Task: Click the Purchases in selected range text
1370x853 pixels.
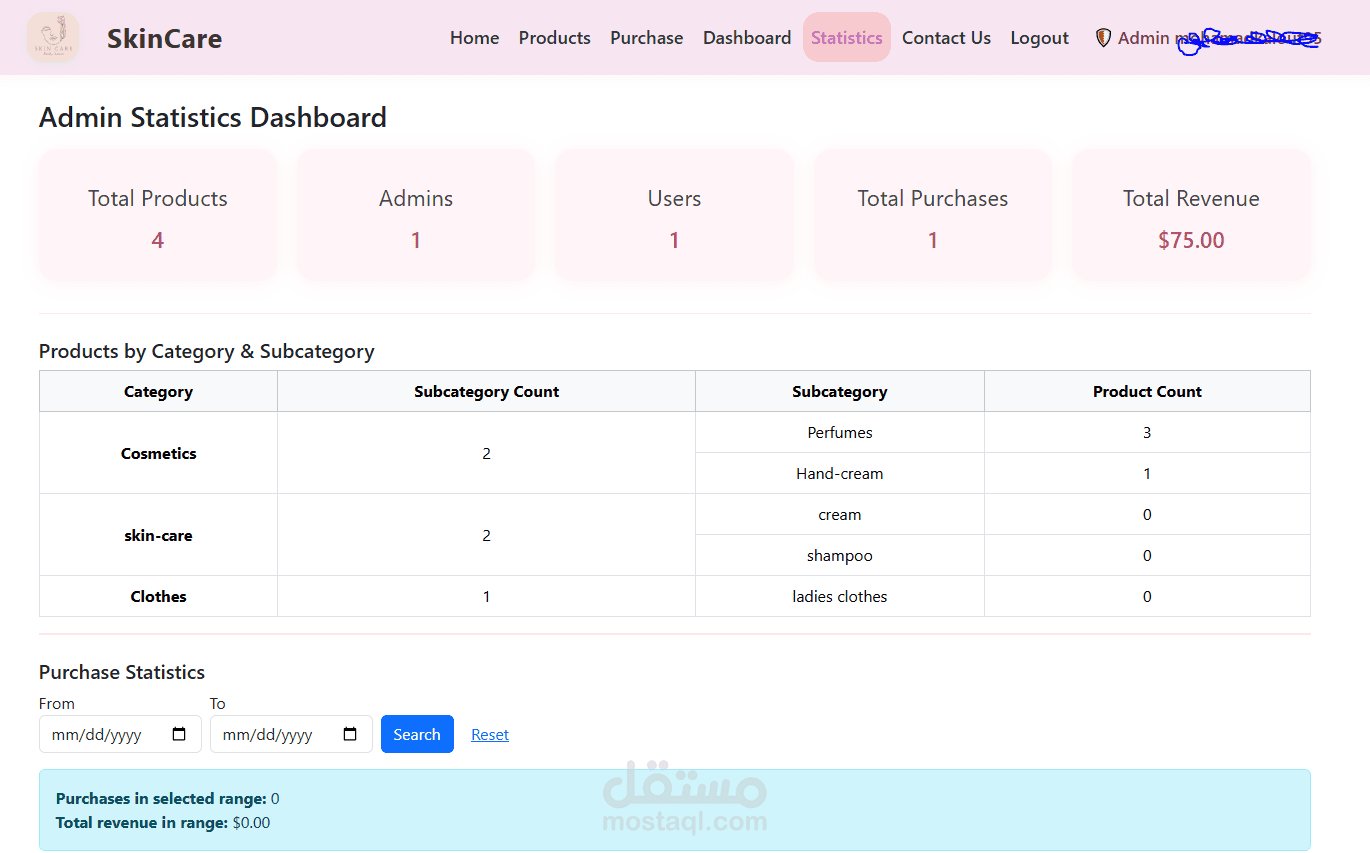Action: pyautogui.click(x=168, y=798)
